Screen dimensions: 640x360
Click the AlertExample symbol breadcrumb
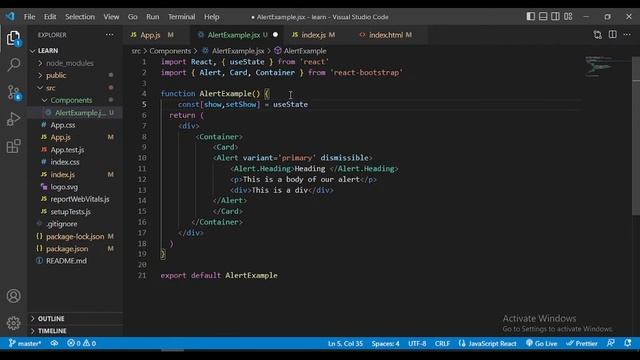pyautogui.click(x=300, y=51)
